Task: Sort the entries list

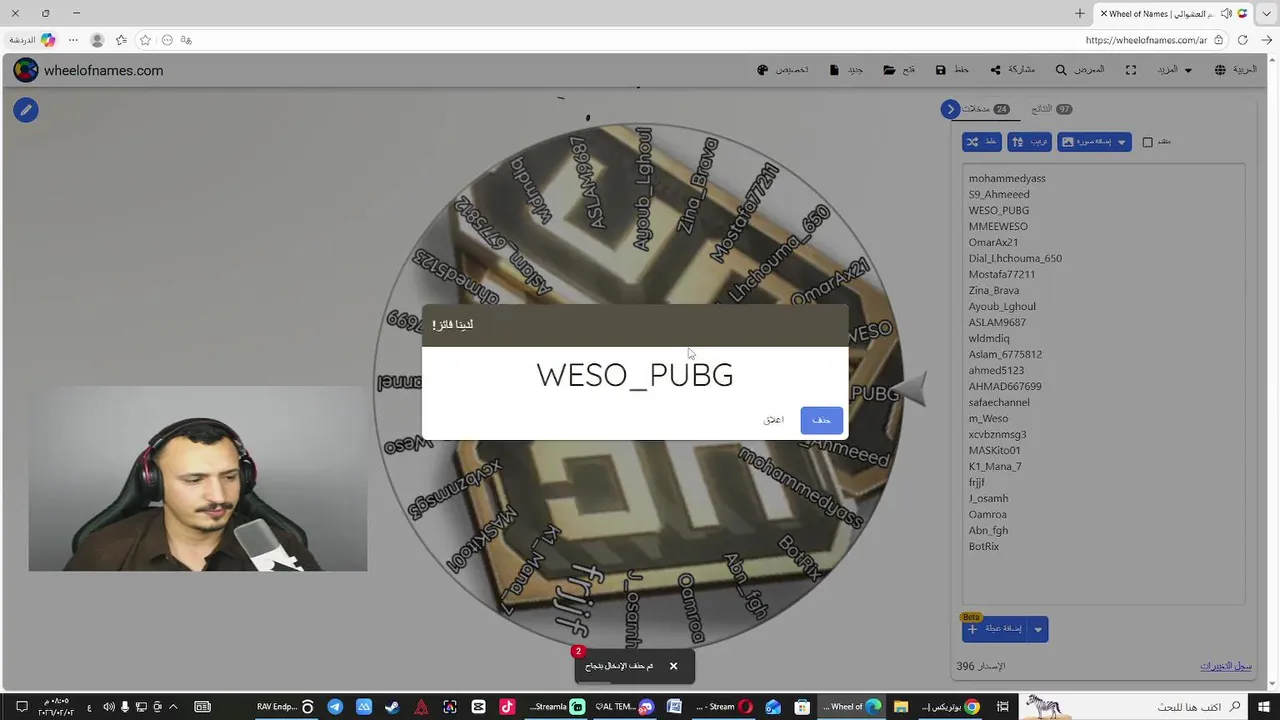Action: click(1029, 142)
